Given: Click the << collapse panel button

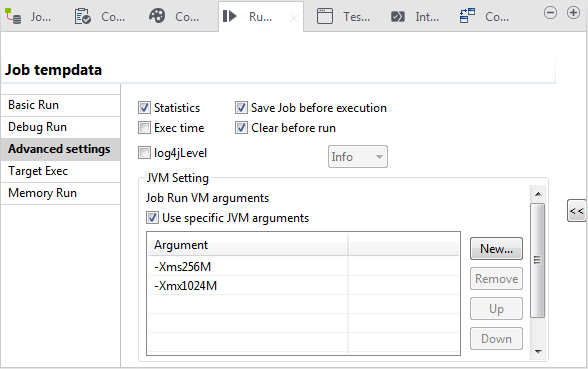Looking at the screenshot, I should [x=577, y=211].
